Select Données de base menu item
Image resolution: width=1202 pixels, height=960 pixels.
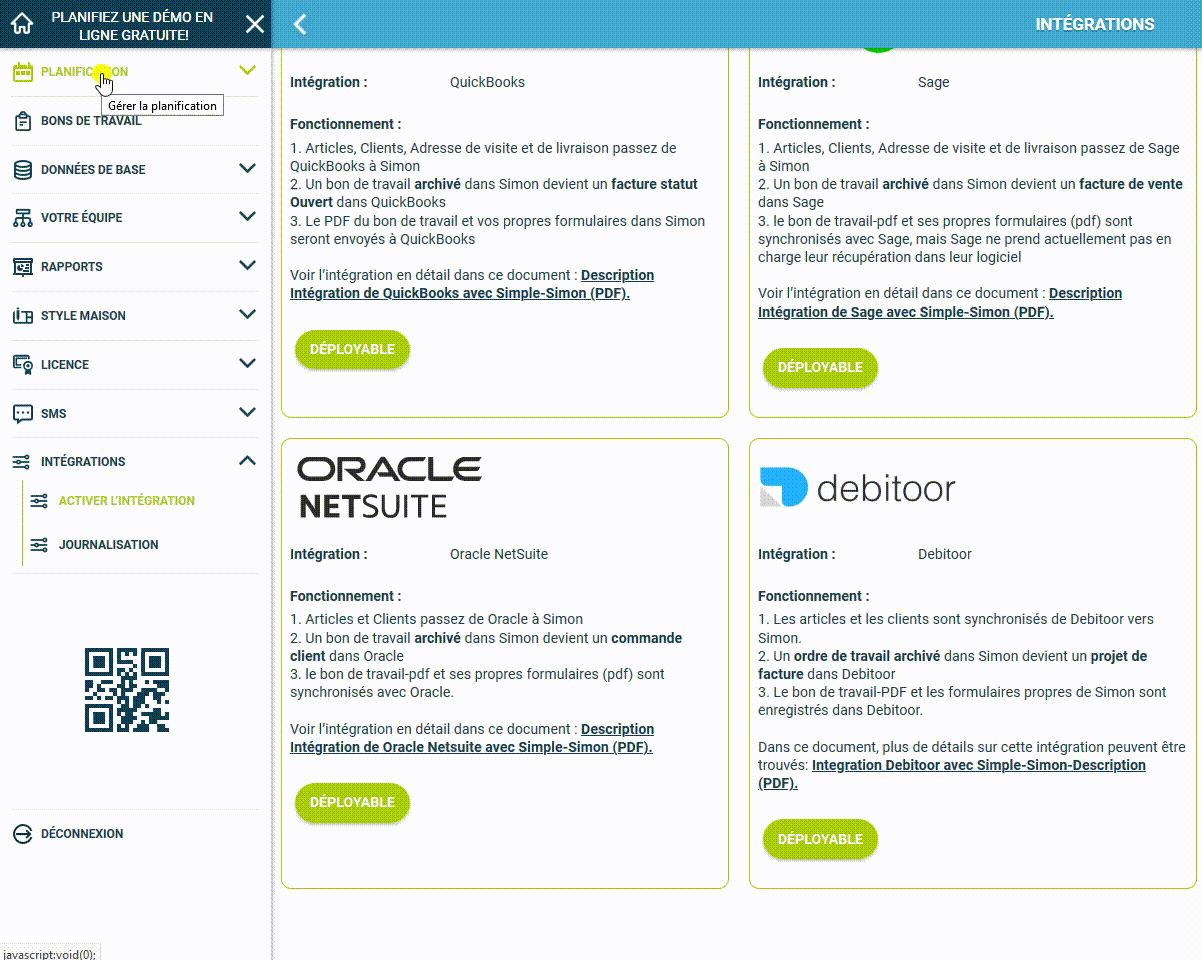93,170
